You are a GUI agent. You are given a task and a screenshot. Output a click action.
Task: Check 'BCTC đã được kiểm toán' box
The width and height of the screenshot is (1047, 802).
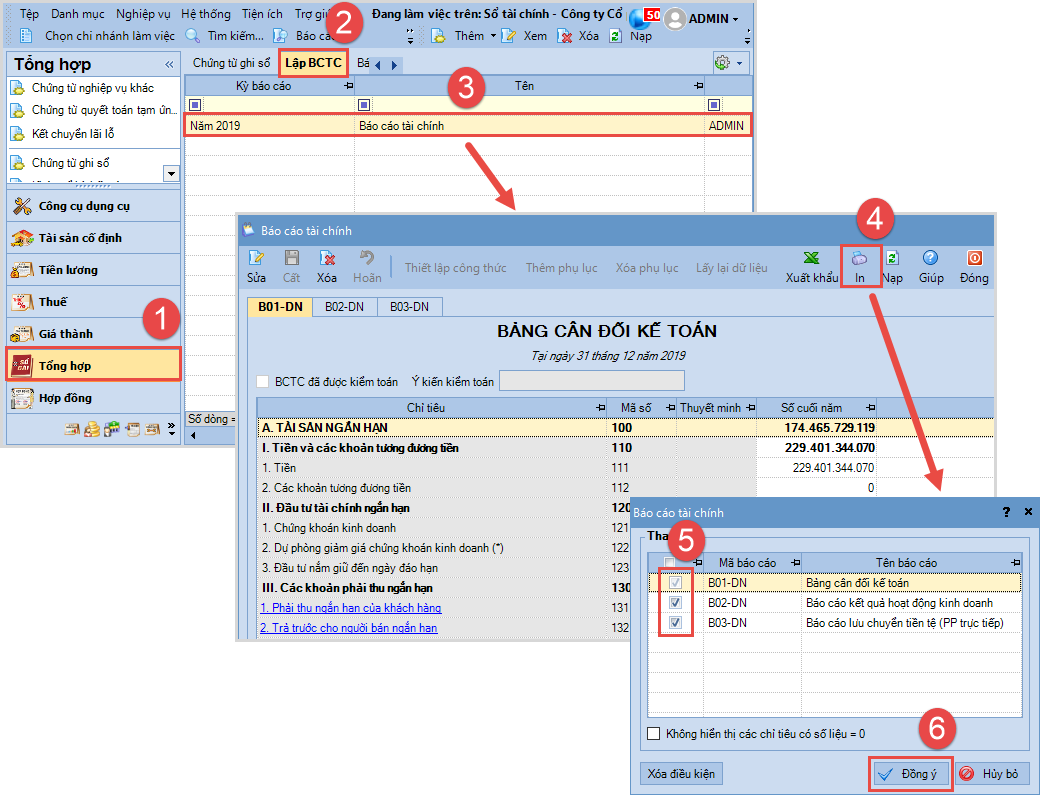click(x=263, y=381)
